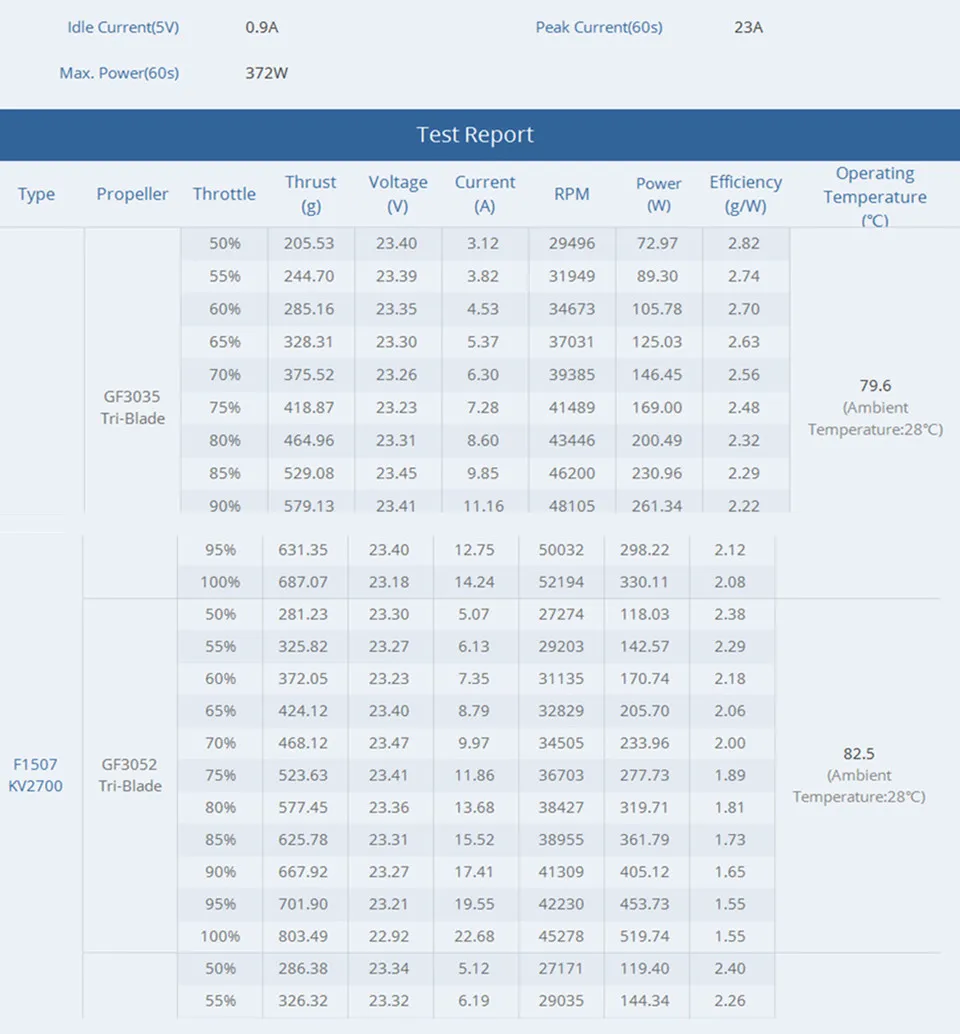Select the current value "14.24"

coord(474,582)
